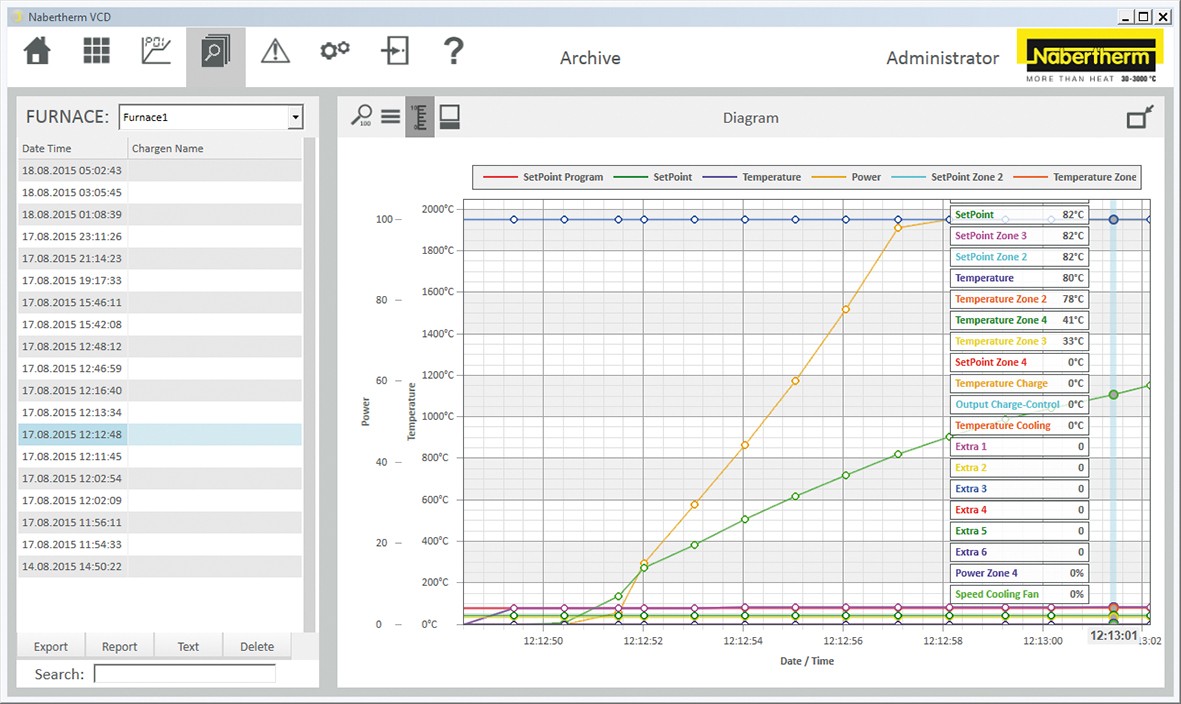Sort by Chargen Name column header
Screen dimensions: 1181x704
[215, 148]
